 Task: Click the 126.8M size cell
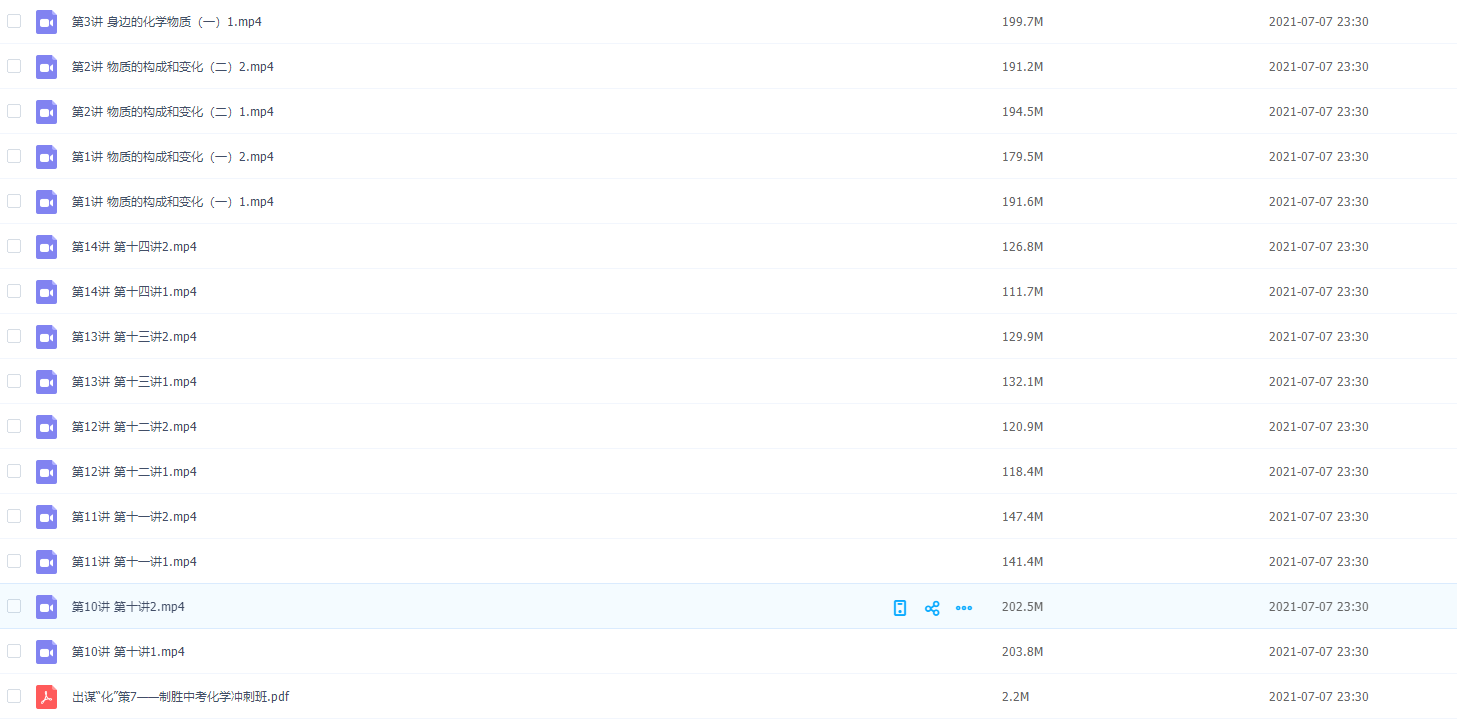[1022, 247]
